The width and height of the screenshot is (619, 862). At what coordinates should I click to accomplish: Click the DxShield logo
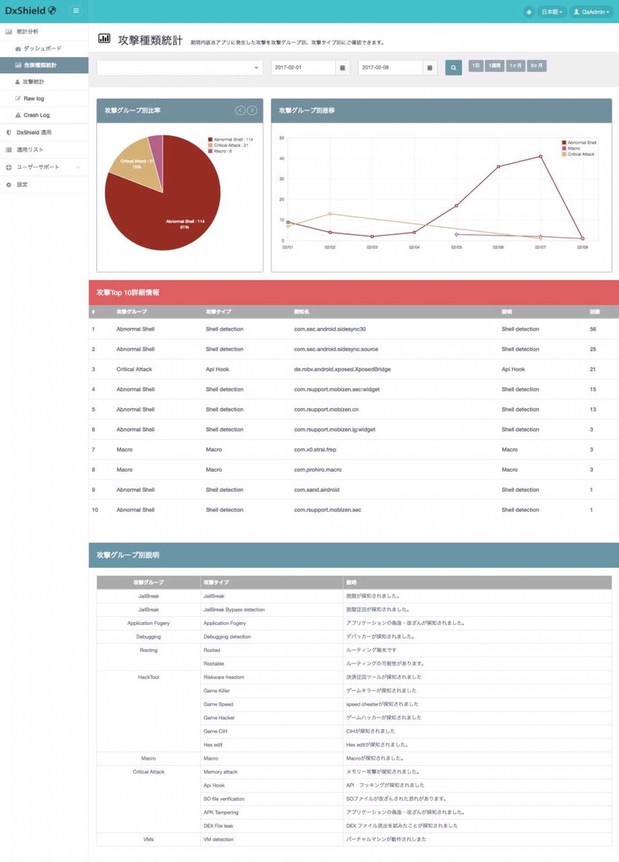pyautogui.click(x=30, y=11)
